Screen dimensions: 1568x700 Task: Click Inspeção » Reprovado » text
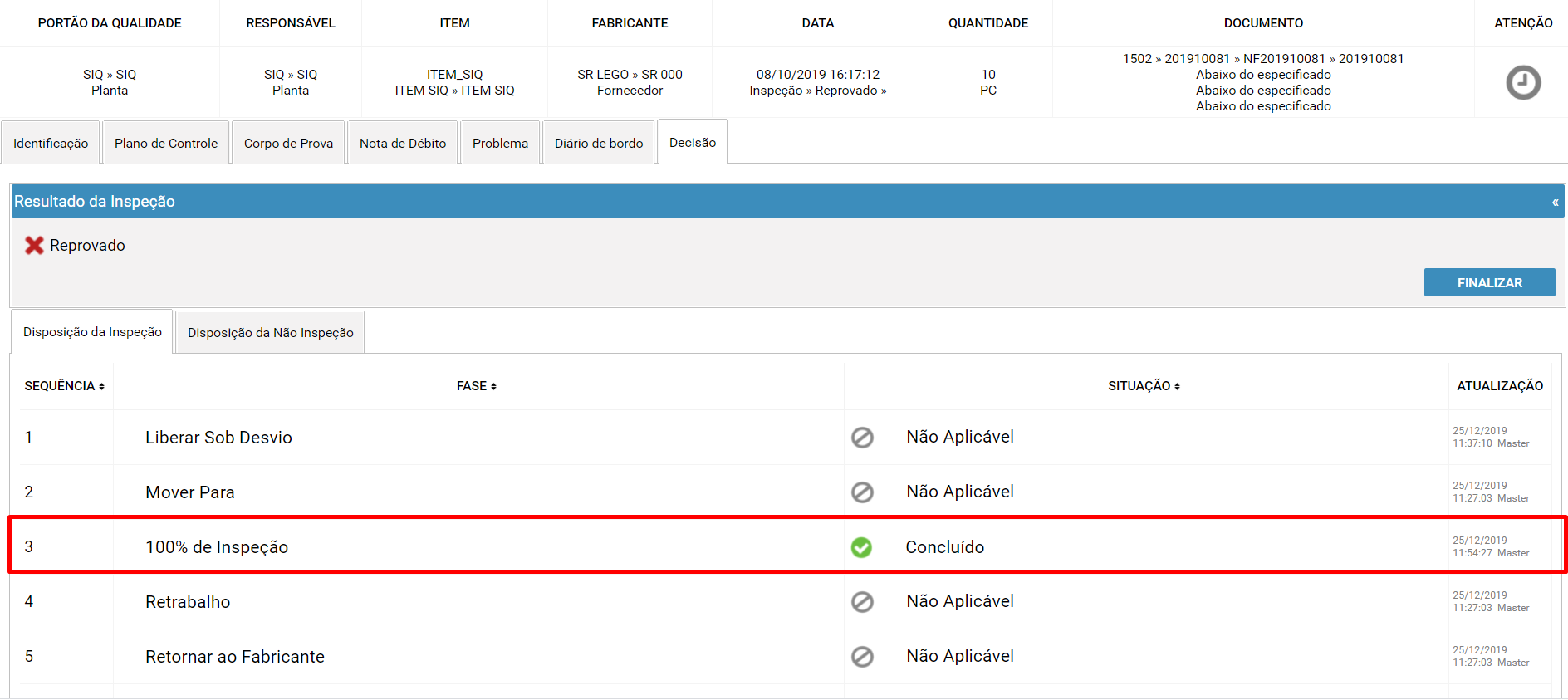click(818, 91)
